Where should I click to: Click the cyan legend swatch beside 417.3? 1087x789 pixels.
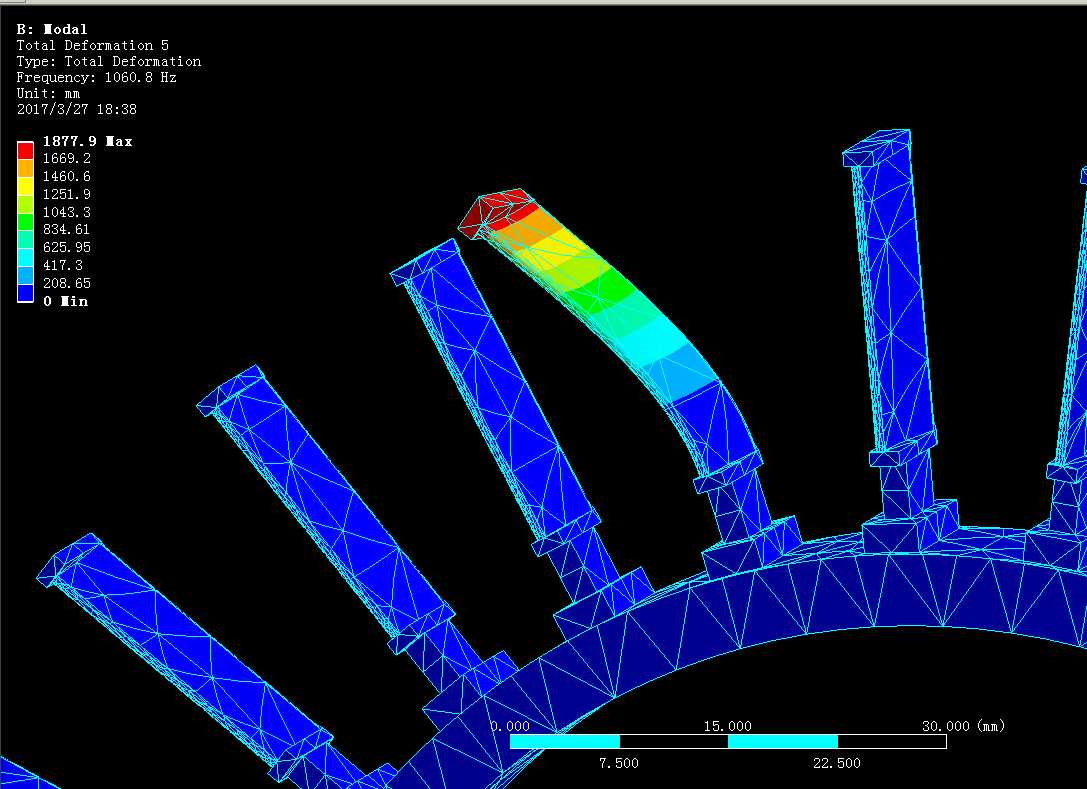[x=25, y=257]
